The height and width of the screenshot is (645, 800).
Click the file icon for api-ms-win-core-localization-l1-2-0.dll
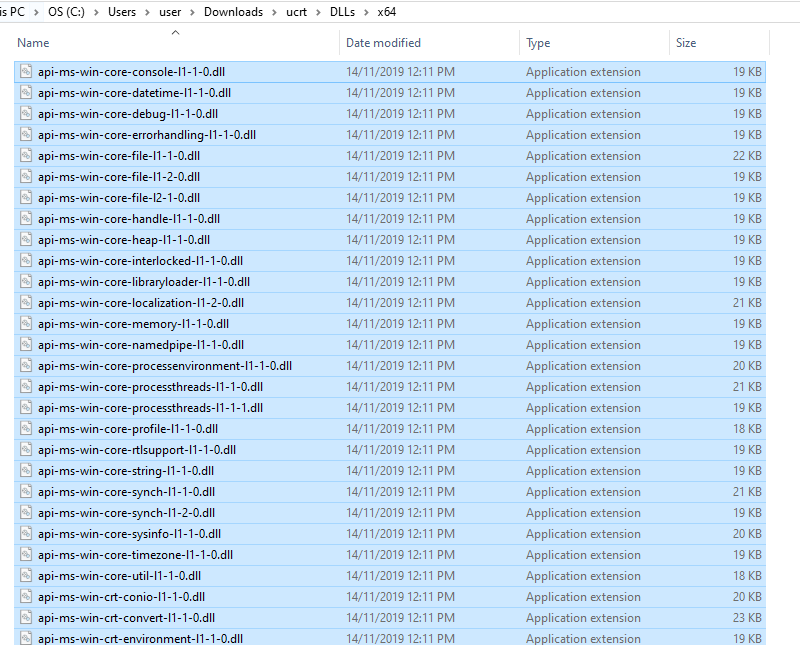pyautogui.click(x=26, y=302)
